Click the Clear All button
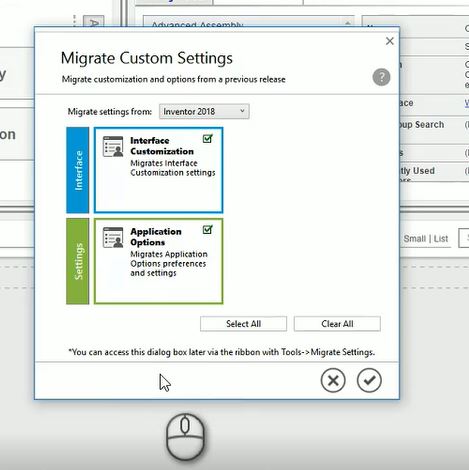The image size is (469, 470). (337, 324)
